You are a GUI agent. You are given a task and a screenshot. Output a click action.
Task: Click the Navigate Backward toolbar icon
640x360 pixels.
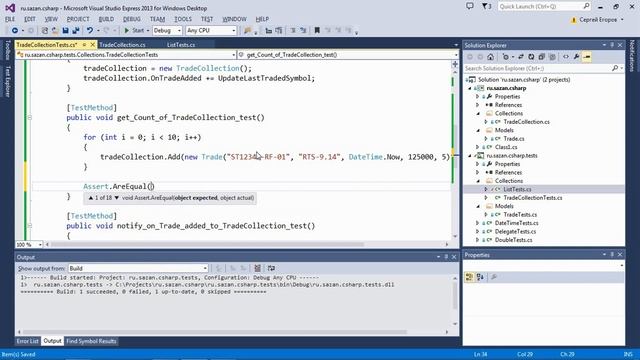click(15, 31)
